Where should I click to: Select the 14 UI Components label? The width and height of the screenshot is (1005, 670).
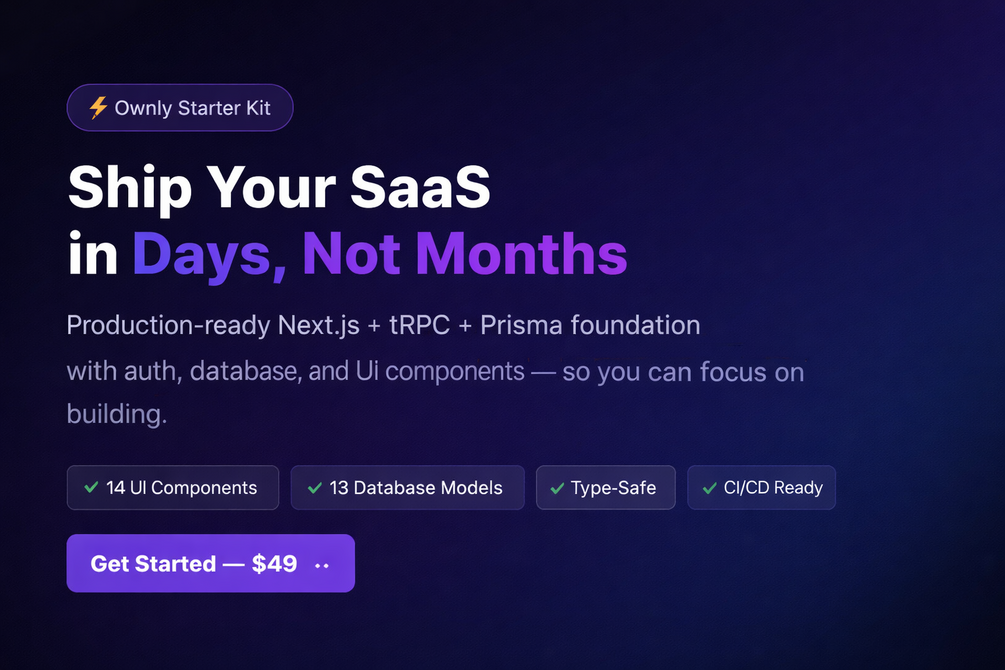(182, 488)
